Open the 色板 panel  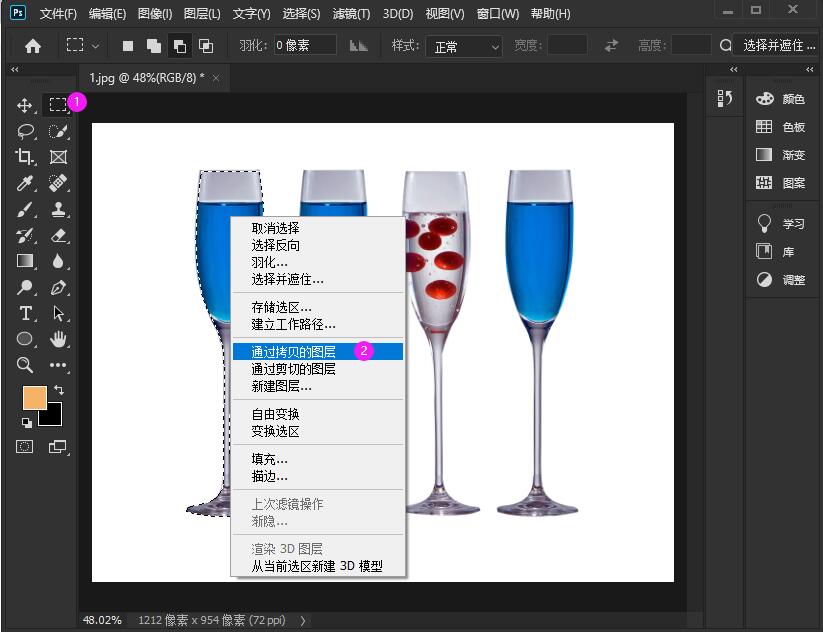click(x=780, y=127)
